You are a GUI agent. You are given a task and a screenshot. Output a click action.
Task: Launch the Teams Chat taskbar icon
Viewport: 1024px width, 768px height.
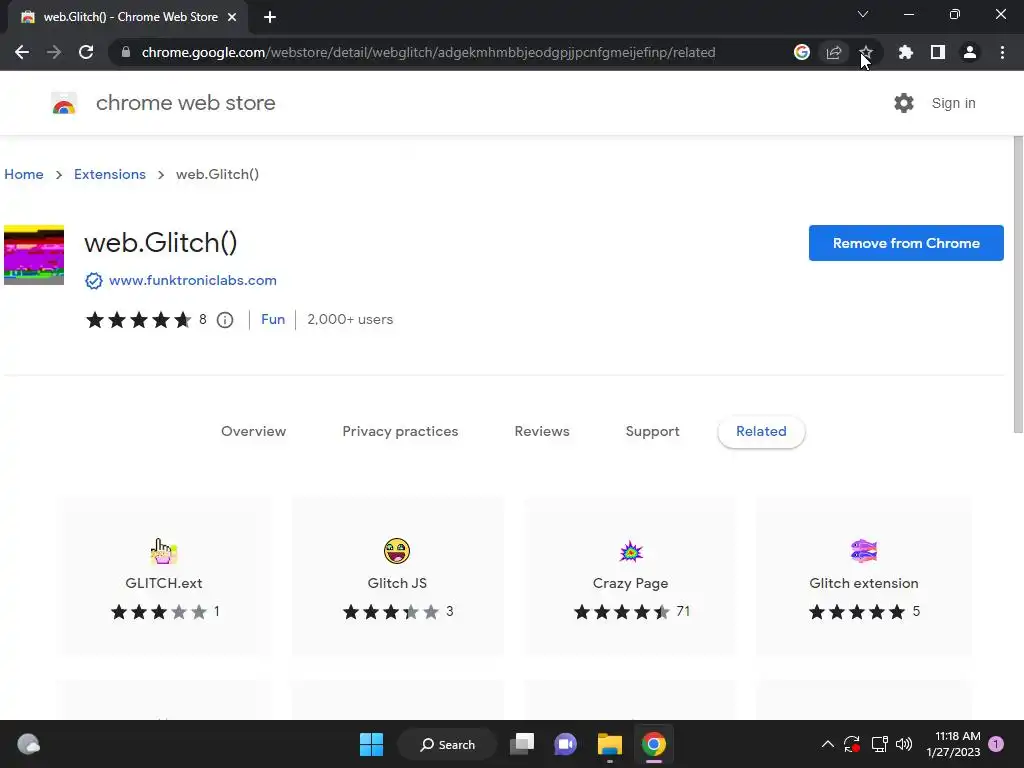point(566,744)
